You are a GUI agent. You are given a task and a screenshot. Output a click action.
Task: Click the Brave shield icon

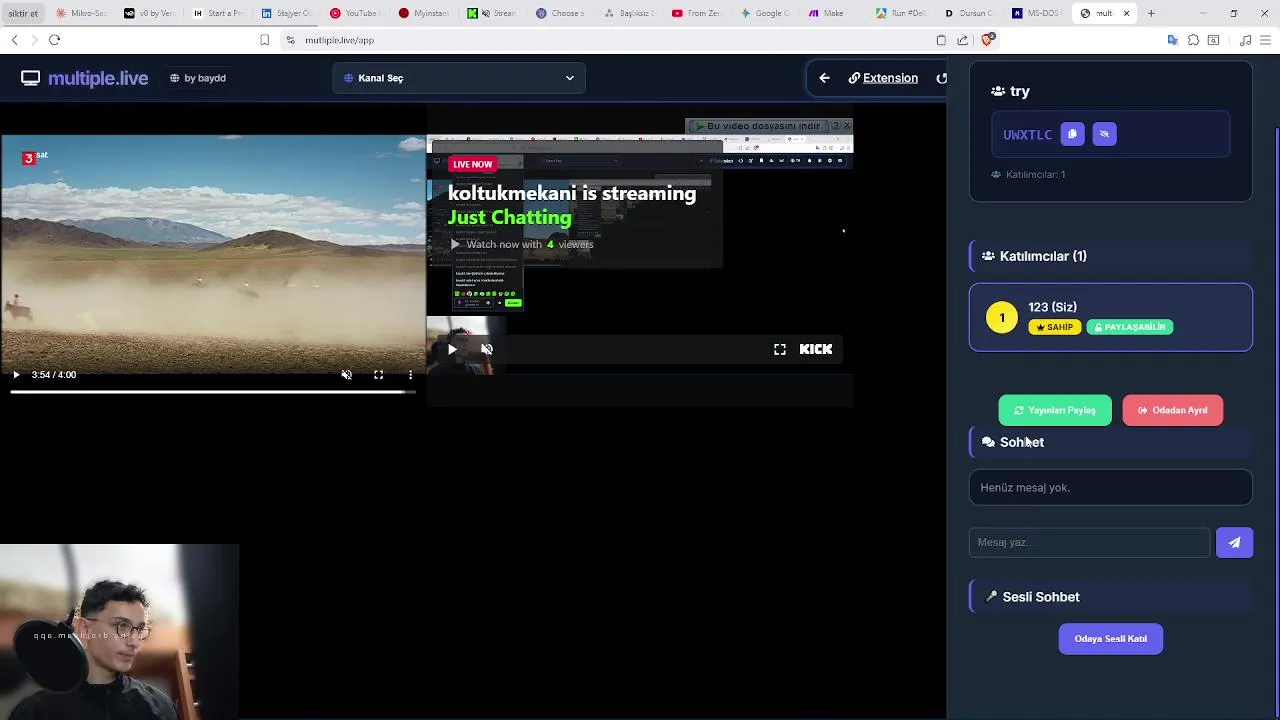pos(987,40)
